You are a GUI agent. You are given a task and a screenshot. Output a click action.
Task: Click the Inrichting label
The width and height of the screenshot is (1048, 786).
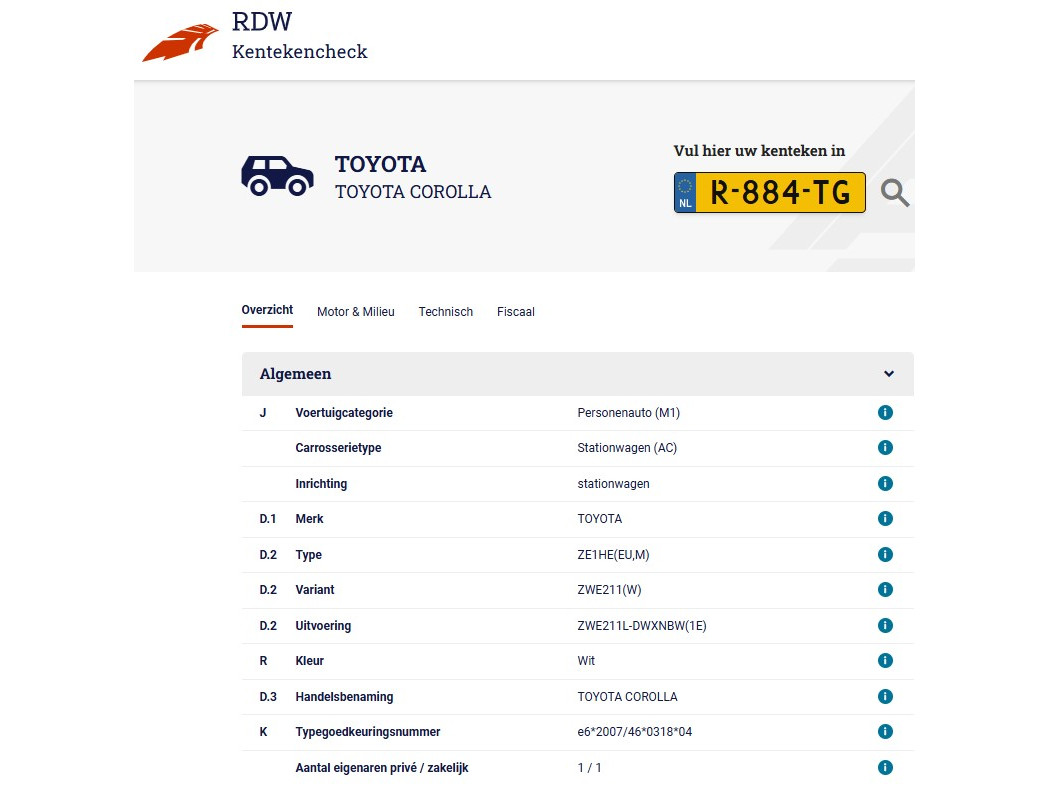click(x=321, y=484)
